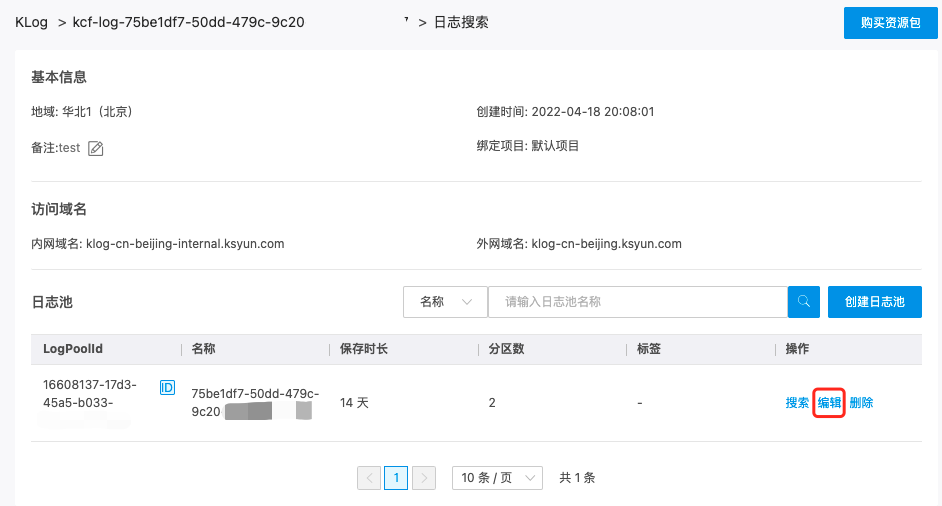Click the 购买资源包 button
Image resolution: width=942 pixels, height=506 pixels.
point(883,22)
